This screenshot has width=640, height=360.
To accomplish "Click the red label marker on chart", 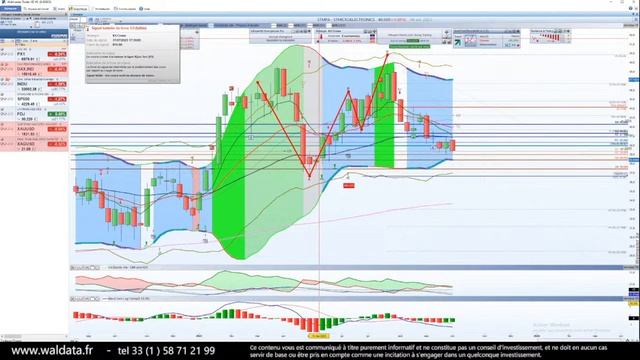I will [349, 186].
